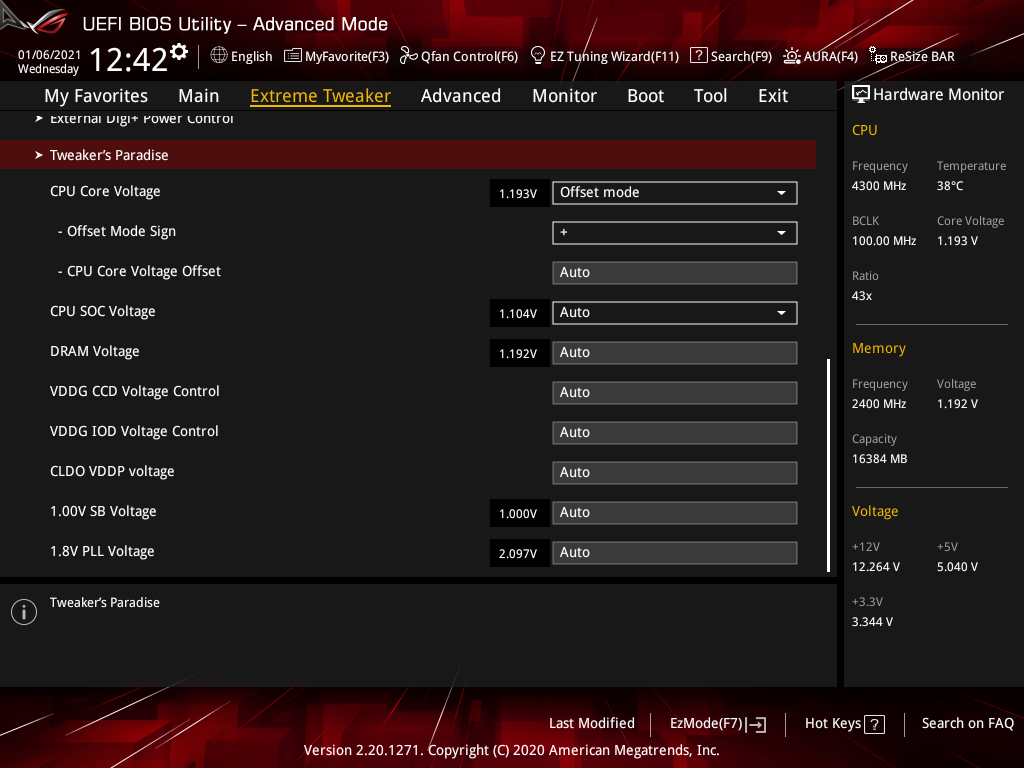Image resolution: width=1024 pixels, height=768 pixels.
Task: Click the 2400 MHz memory frequency
Action: (879, 404)
